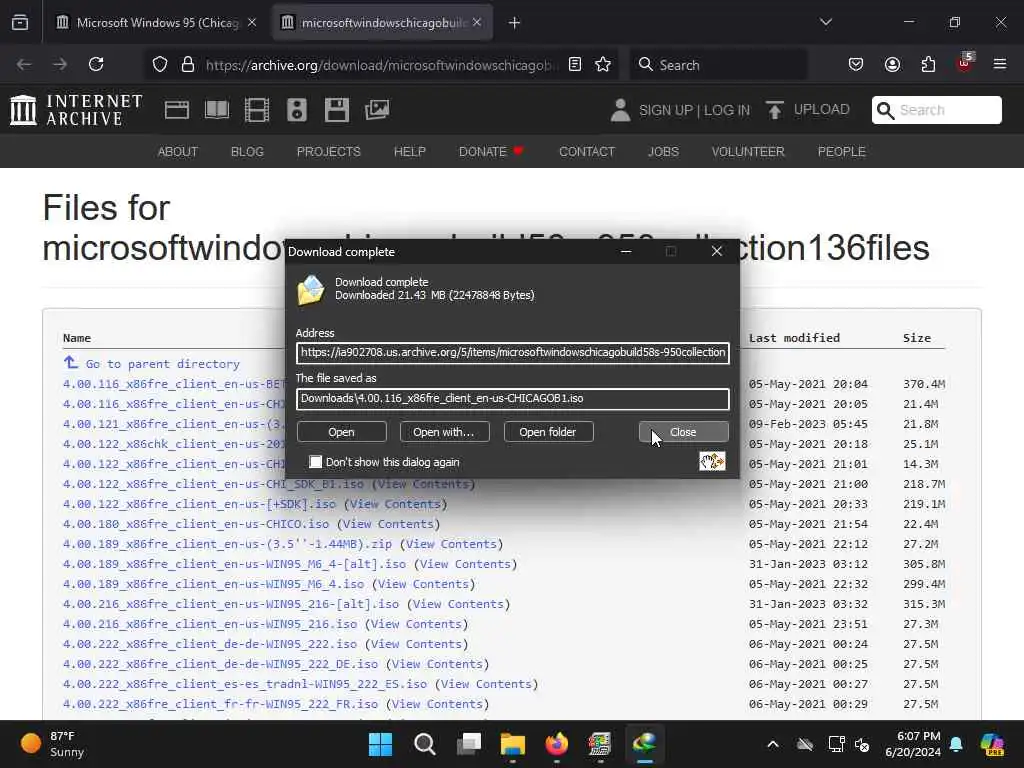
Task: Click the Open with... button
Action: [x=444, y=432]
